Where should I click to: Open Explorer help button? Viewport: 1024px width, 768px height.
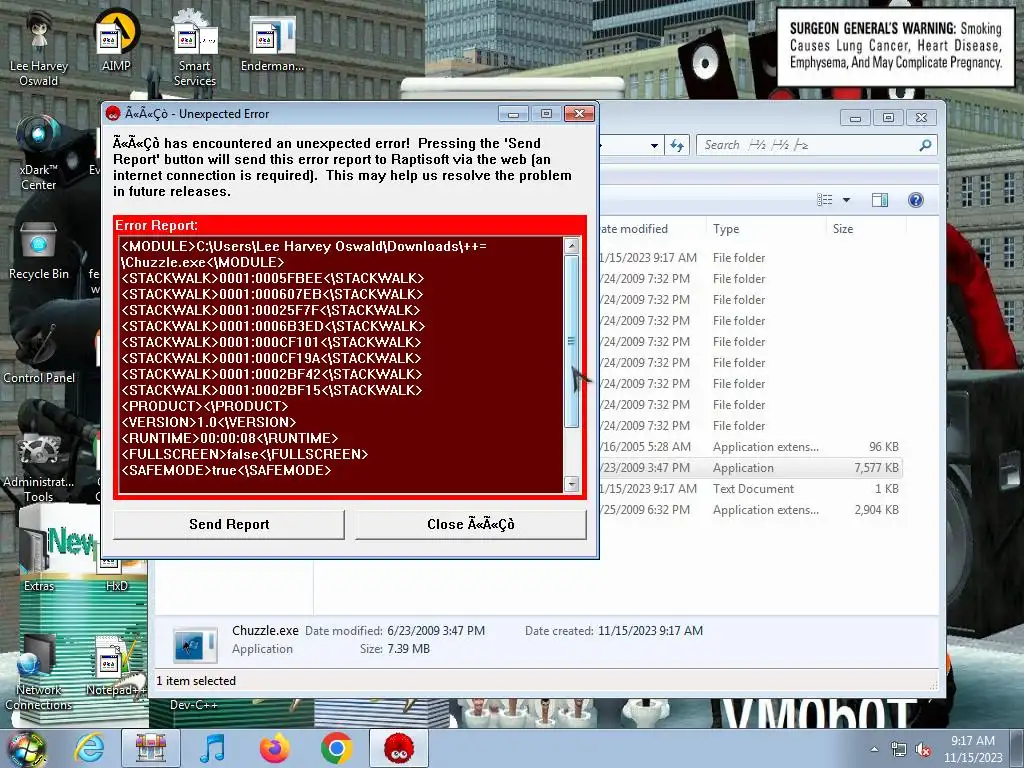pyautogui.click(x=916, y=200)
